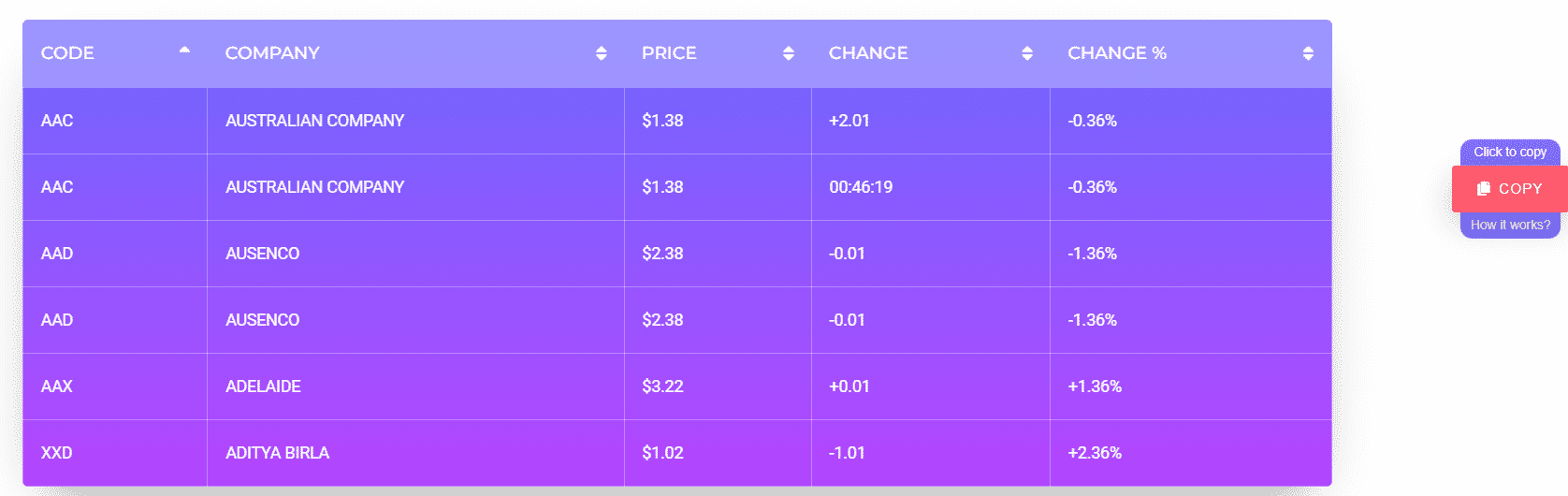Click the CHANGE % column sort arrows
The width and height of the screenshot is (1568, 496).
click(x=1307, y=53)
